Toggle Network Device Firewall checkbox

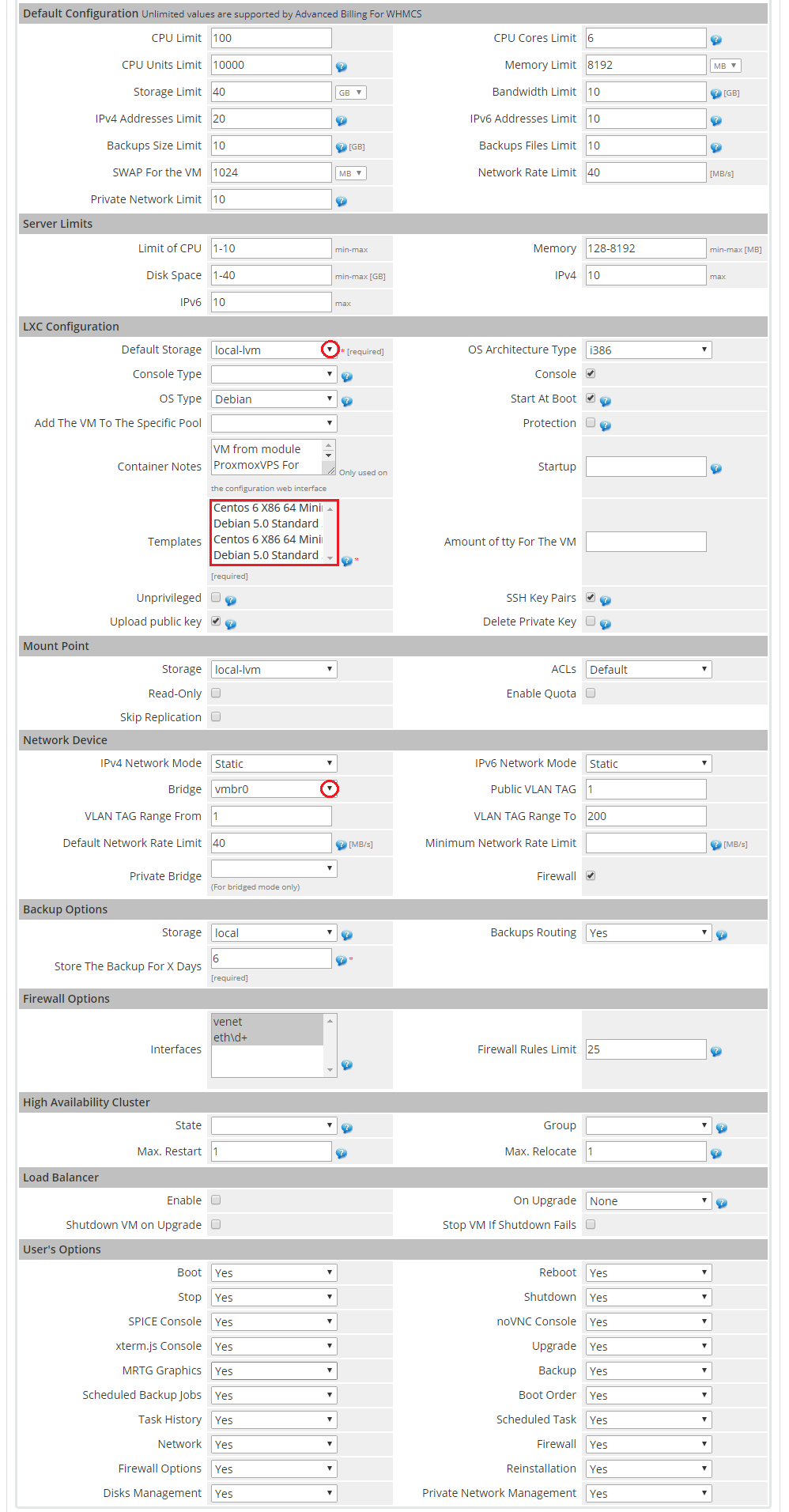[591, 875]
